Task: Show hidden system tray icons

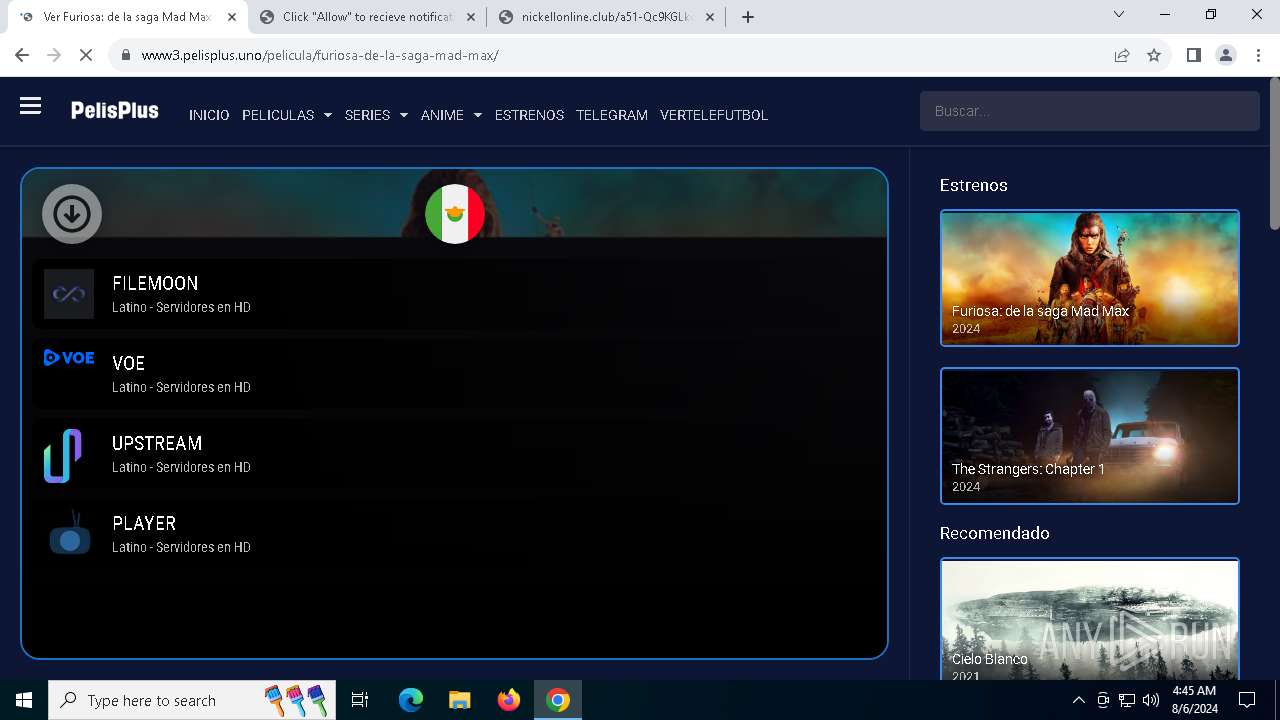Action: pyautogui.click(x=1078, y=700)
